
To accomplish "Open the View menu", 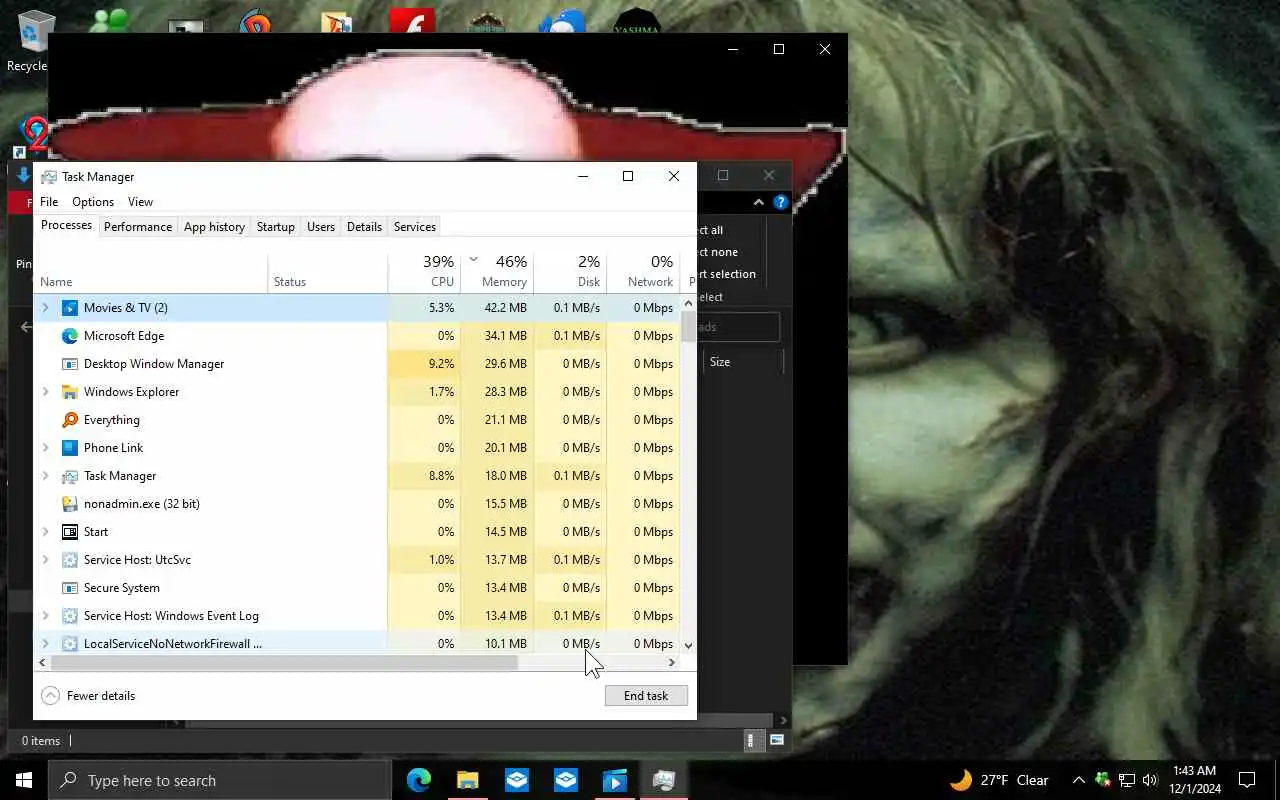I will 140,202.
